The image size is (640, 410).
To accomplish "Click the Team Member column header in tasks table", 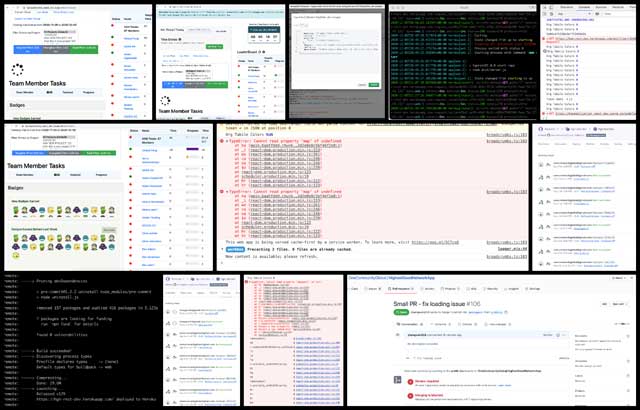I will 25,92.
